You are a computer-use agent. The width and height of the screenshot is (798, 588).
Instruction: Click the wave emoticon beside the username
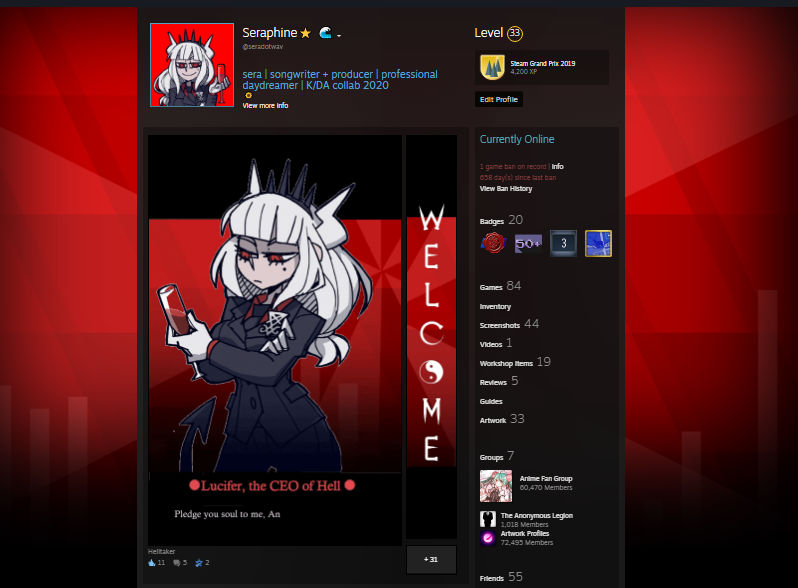[x=325, y=33]
